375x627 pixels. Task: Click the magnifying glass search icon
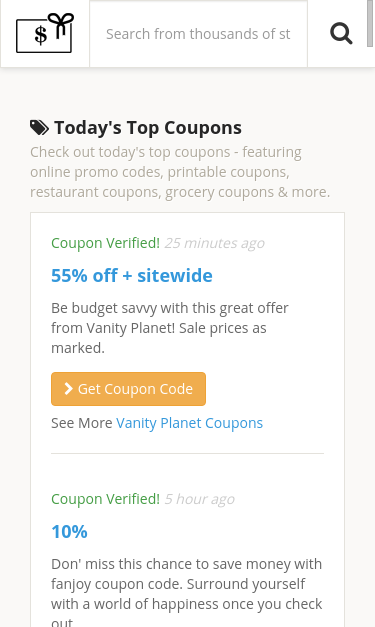click(x=341, y=34)
